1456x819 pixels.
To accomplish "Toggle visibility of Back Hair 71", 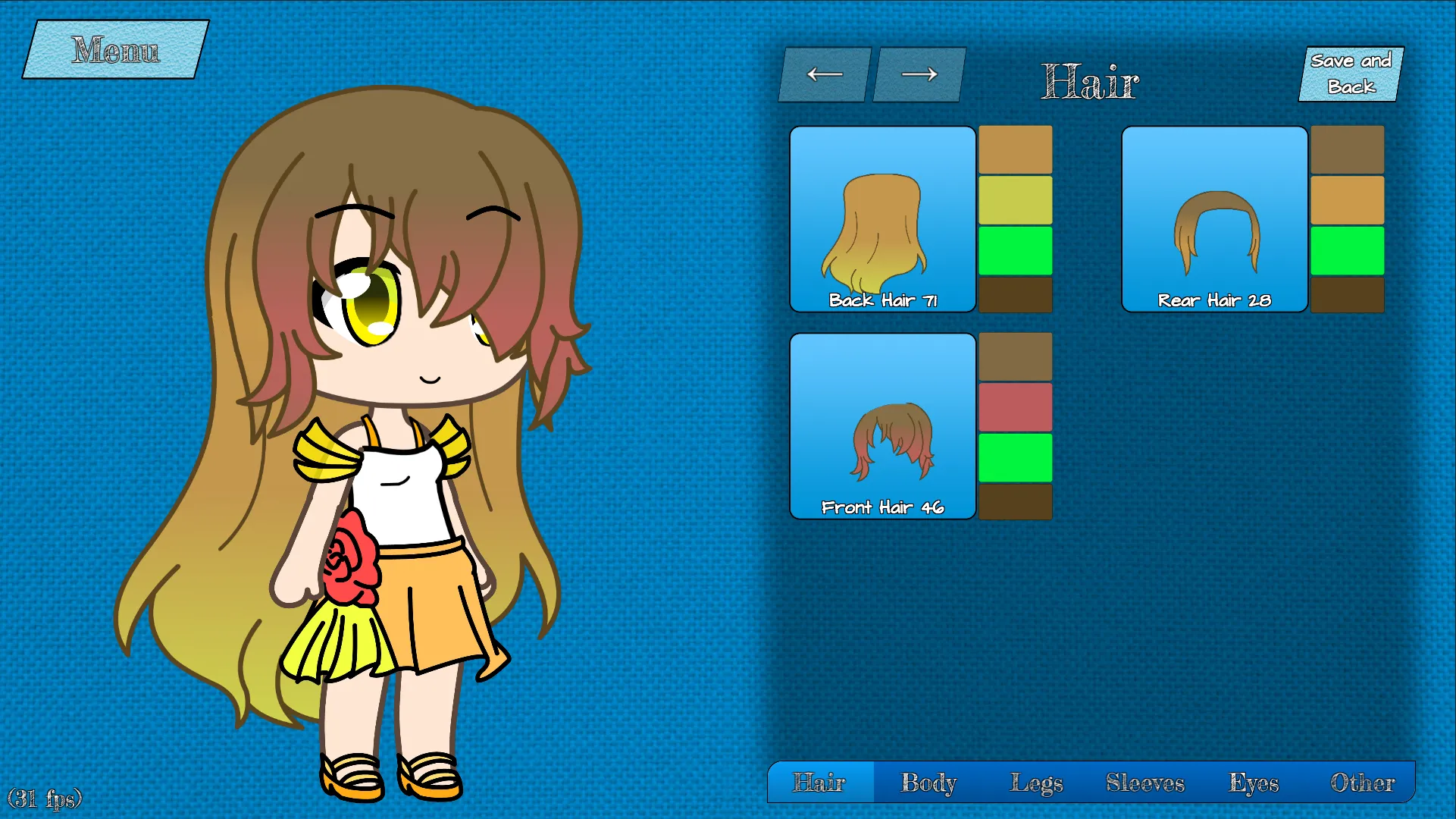I will tap(883, 219).
